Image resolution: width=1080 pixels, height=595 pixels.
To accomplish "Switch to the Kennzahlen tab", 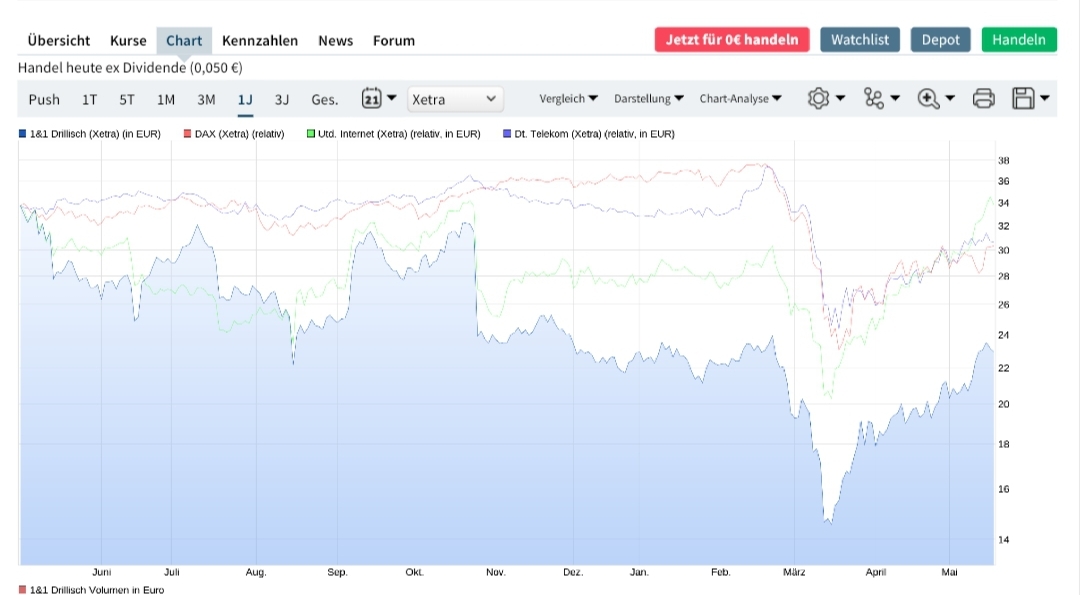I will pos(260,40).
